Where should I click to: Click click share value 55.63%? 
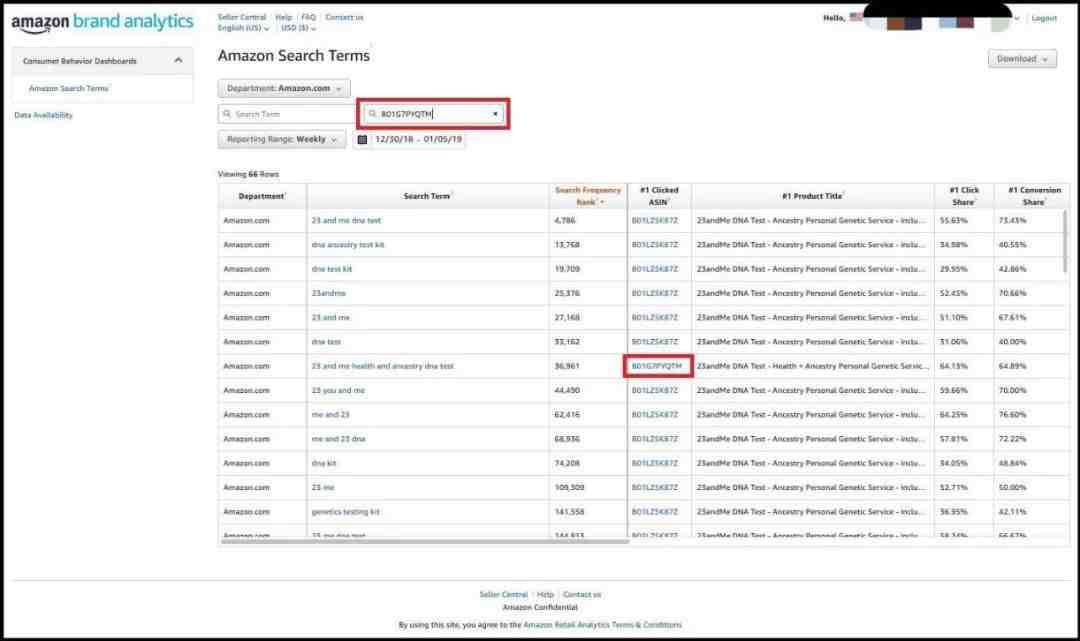[x=953, y=220]
